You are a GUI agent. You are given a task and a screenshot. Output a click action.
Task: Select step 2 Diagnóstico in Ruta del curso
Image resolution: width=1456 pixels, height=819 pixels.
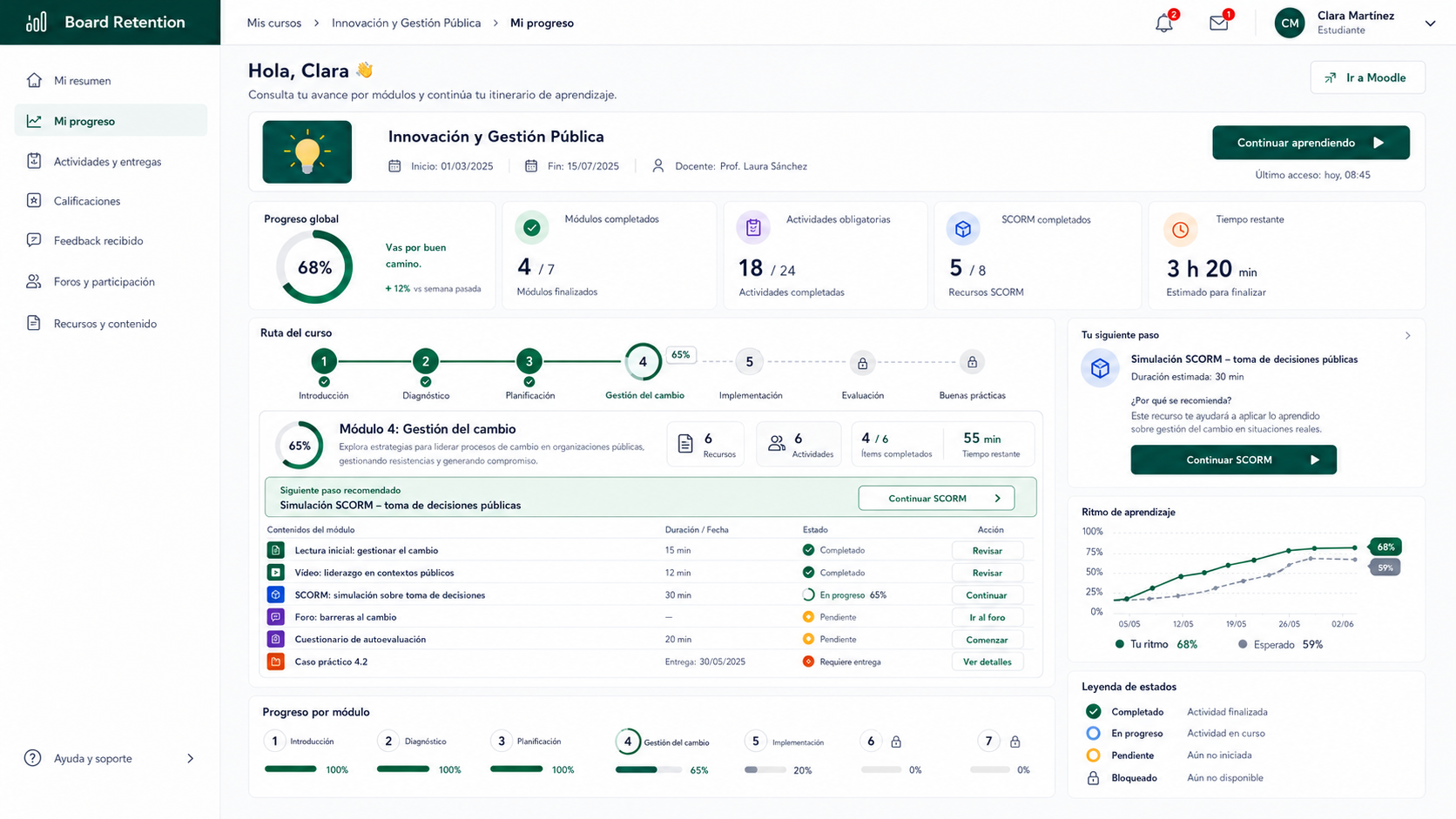426,361
